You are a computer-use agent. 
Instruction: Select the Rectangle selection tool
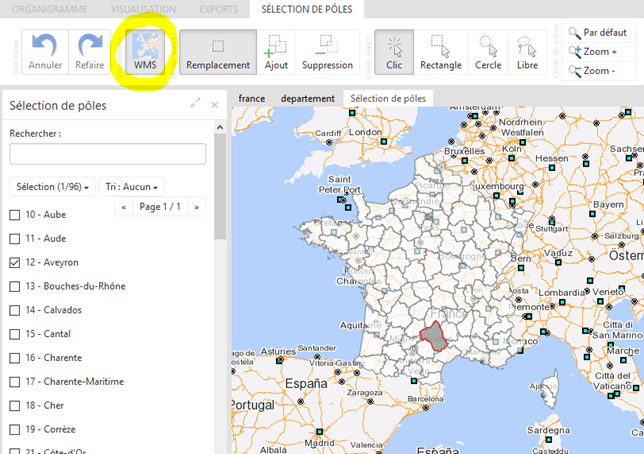440,52
